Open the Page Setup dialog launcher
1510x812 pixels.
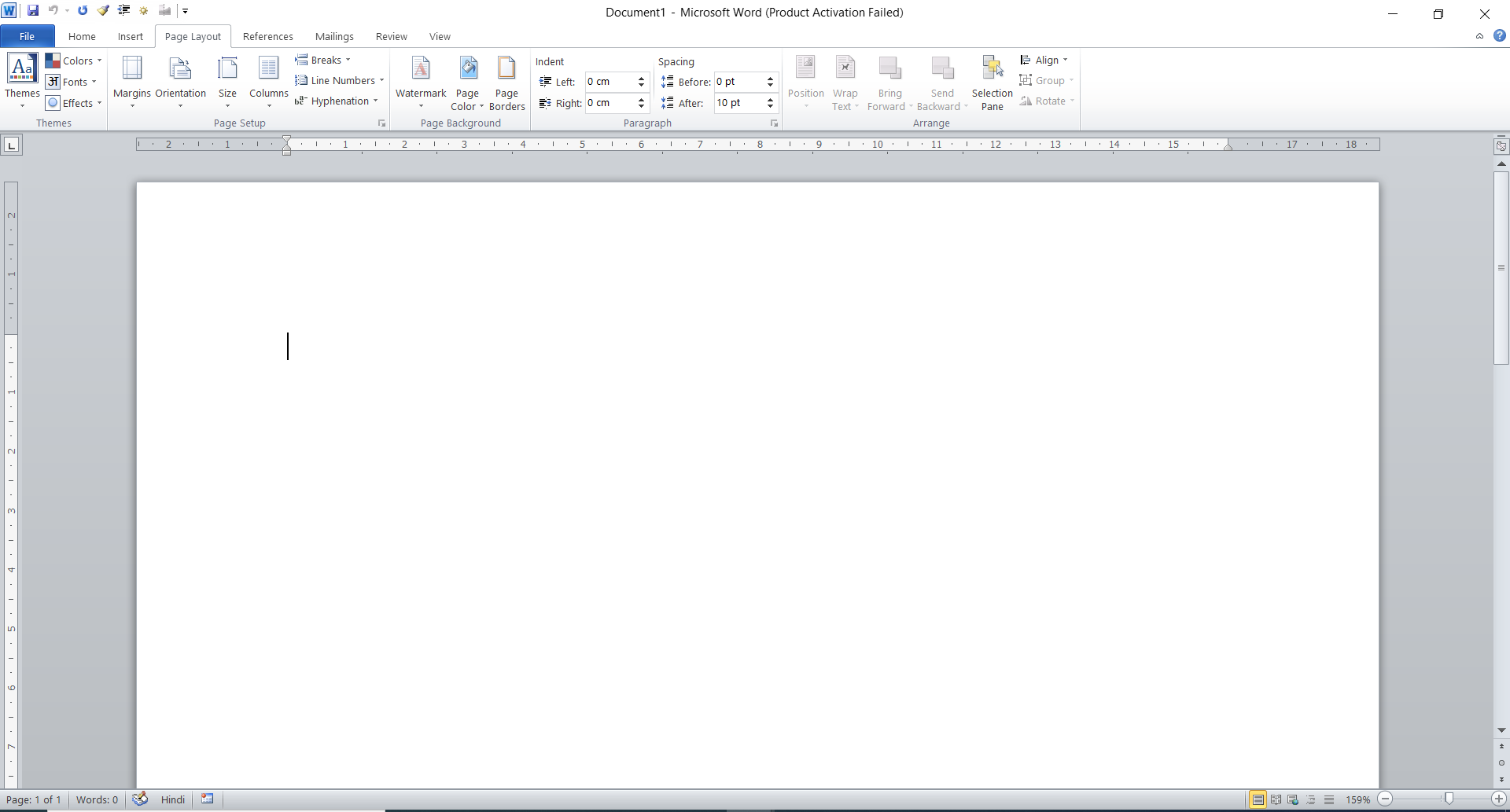point(381,123)
